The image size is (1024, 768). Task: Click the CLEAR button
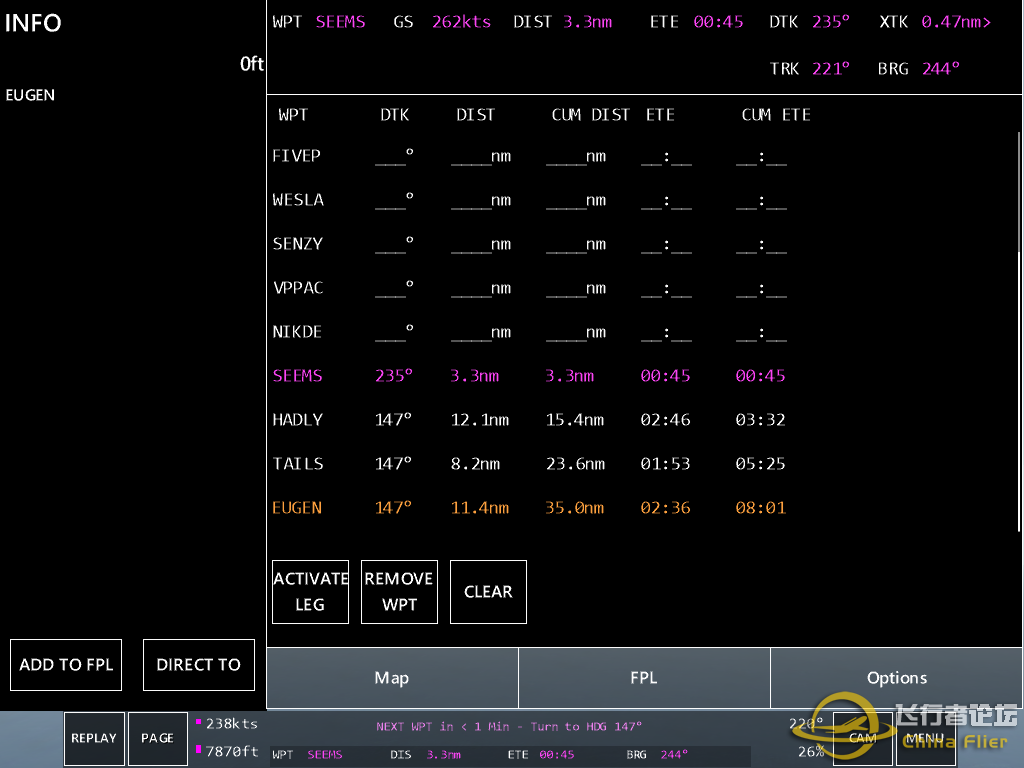point(488,592)
